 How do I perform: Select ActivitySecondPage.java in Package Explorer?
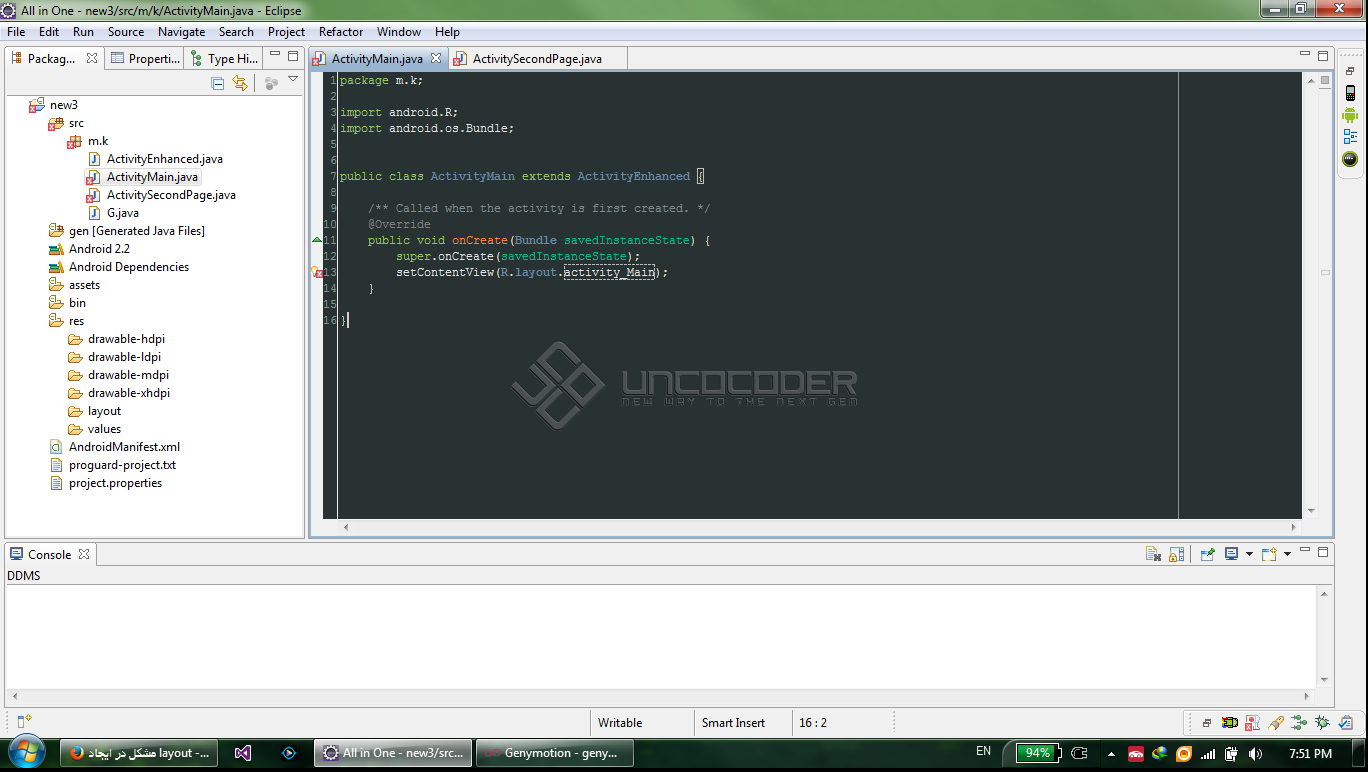coord(162,195)
